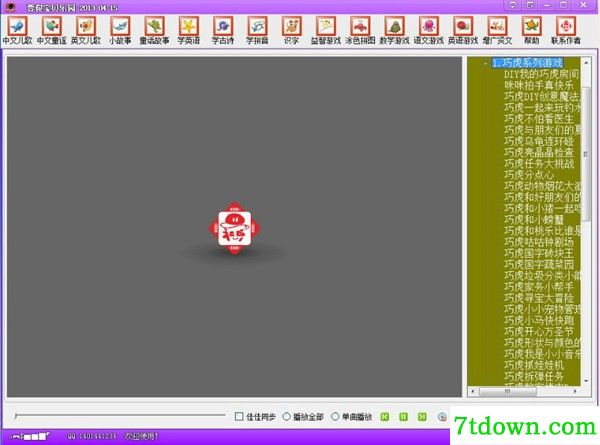This screenshot has width=600, height=445.
Task: Collapse the 1.巧虎系列游戏 tree node
Action: pos(486,63)
